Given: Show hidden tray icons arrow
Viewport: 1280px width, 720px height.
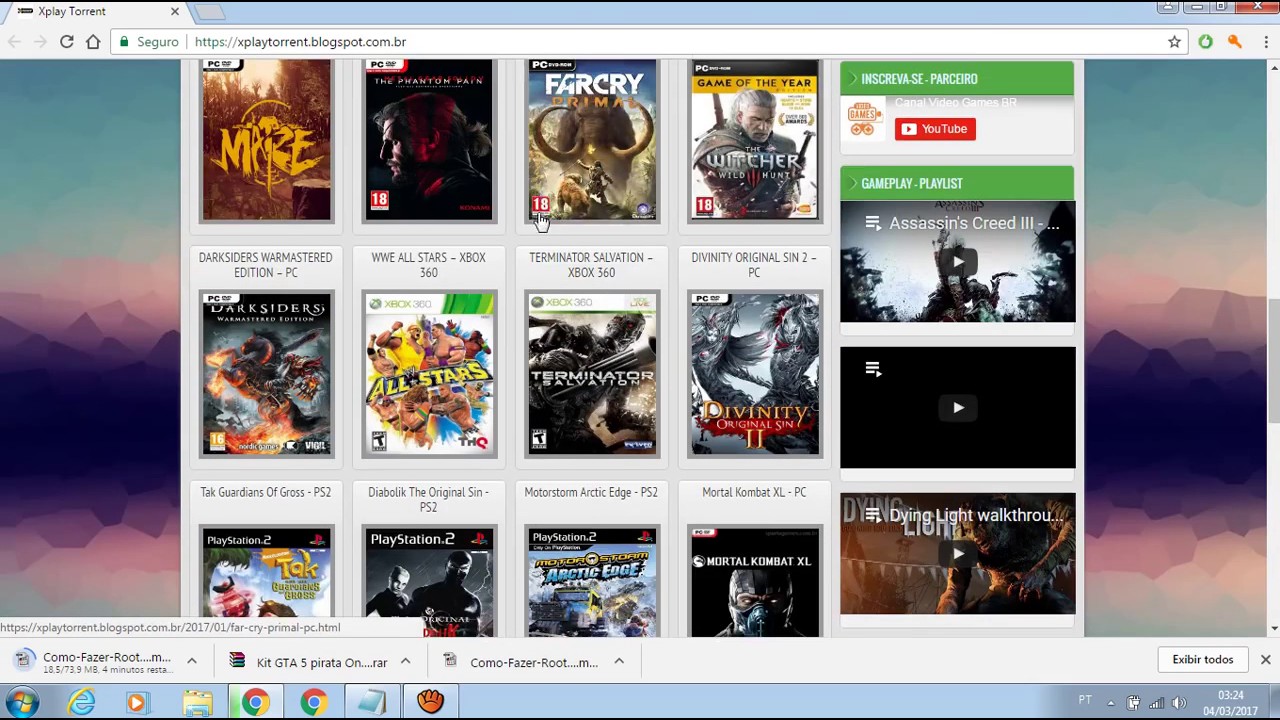Looking at the screenshot, I should point(1110,702).
